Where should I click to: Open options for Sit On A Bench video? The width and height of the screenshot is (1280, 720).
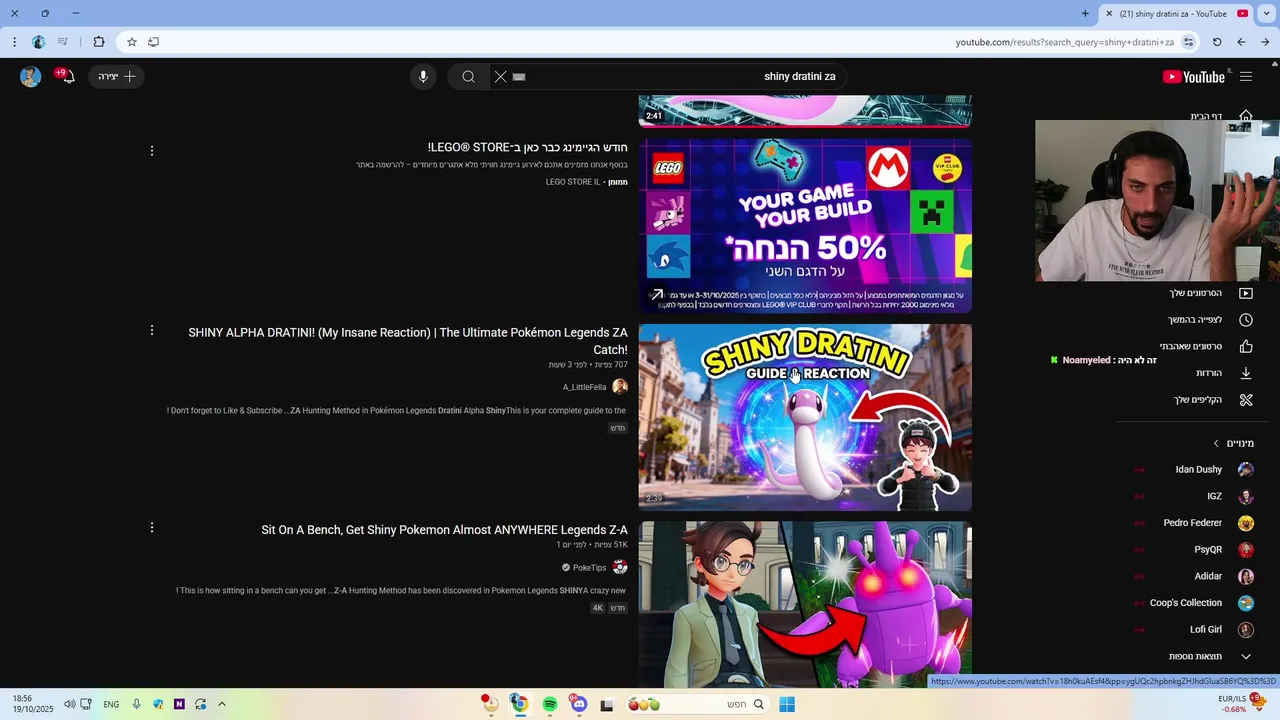tap(152, 527)
